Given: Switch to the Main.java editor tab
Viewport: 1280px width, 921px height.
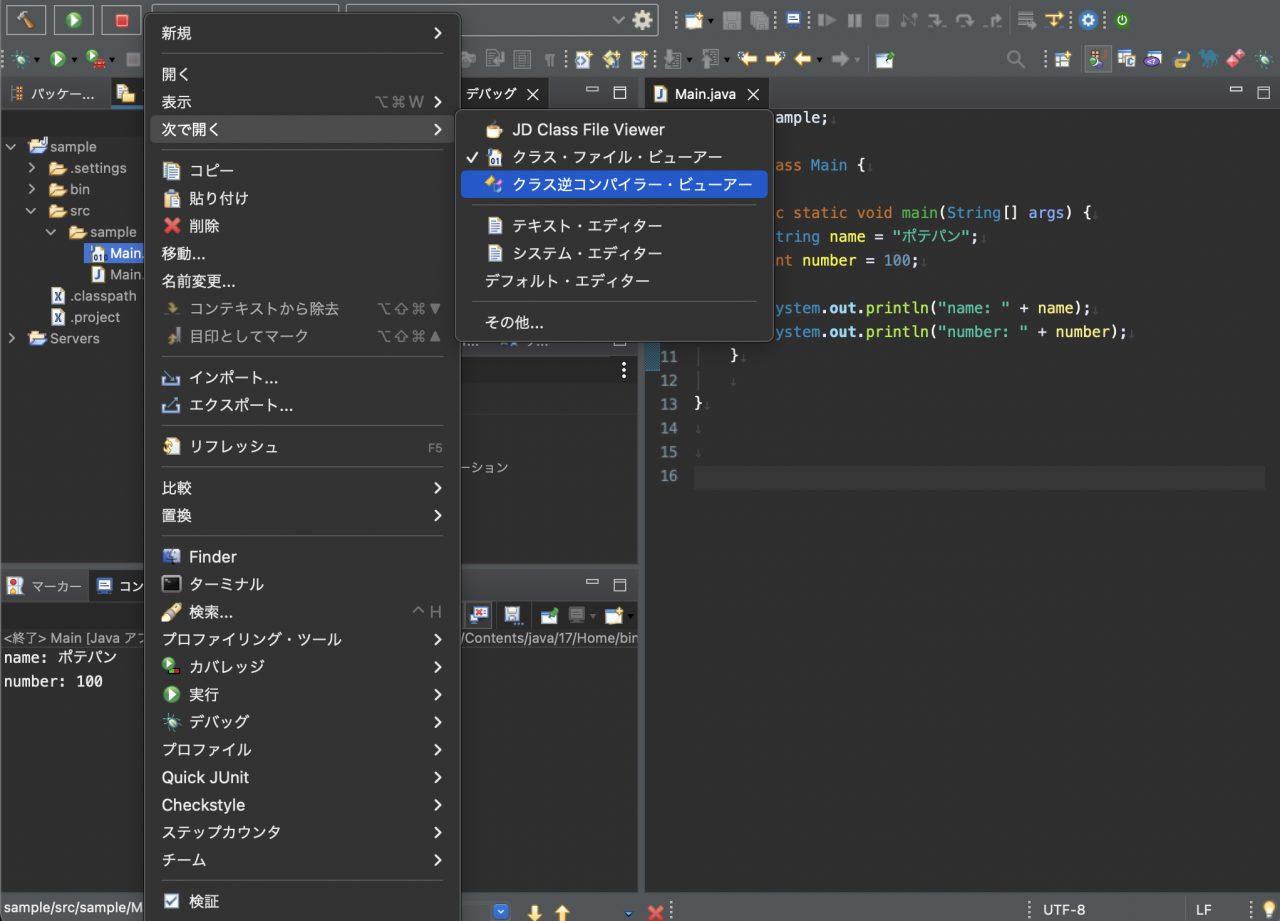Looking at the screenshot, I should pyautogui.click(x=706, y=93).
